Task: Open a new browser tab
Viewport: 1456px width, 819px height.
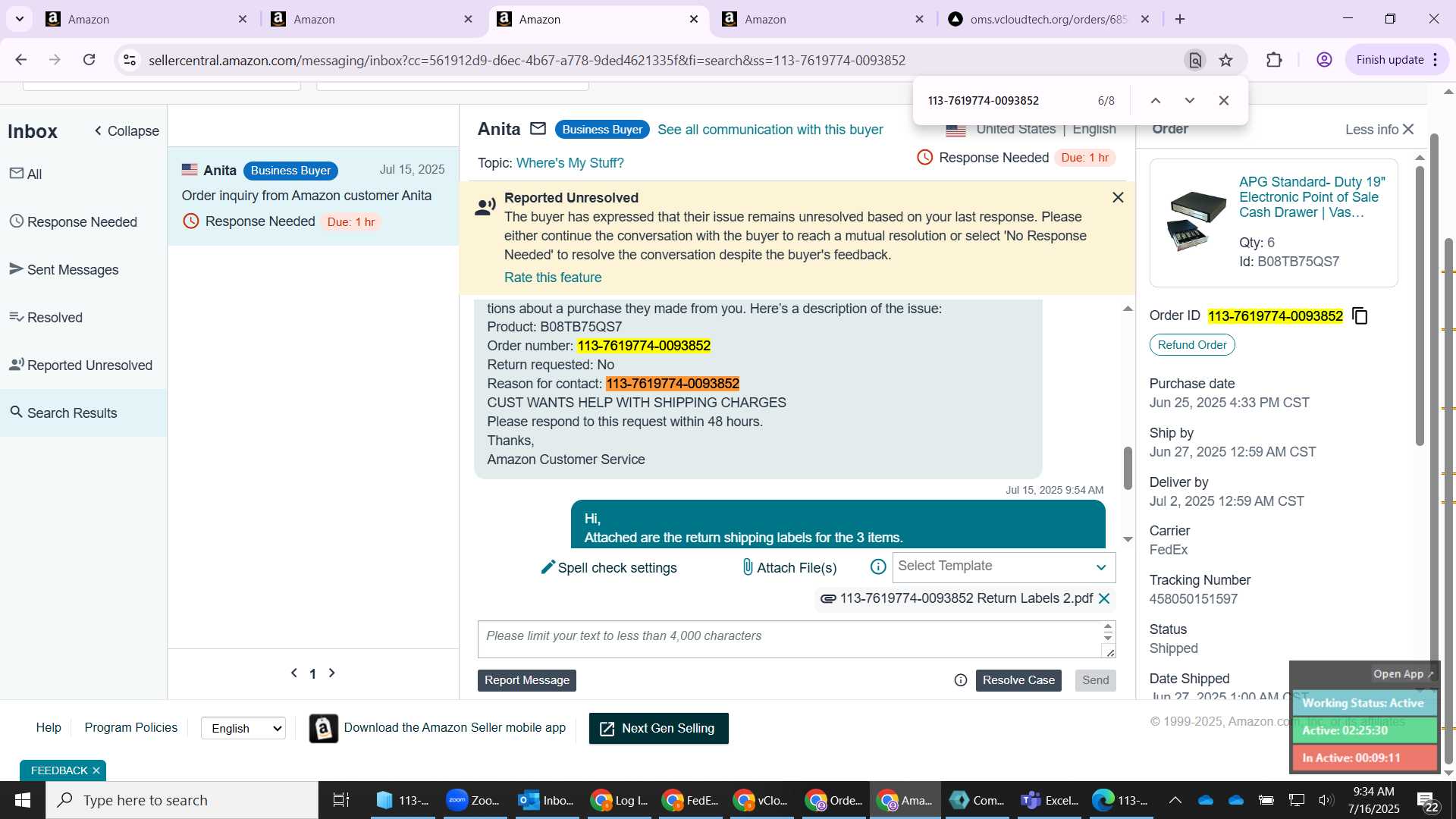Action: pos(1180,19)
